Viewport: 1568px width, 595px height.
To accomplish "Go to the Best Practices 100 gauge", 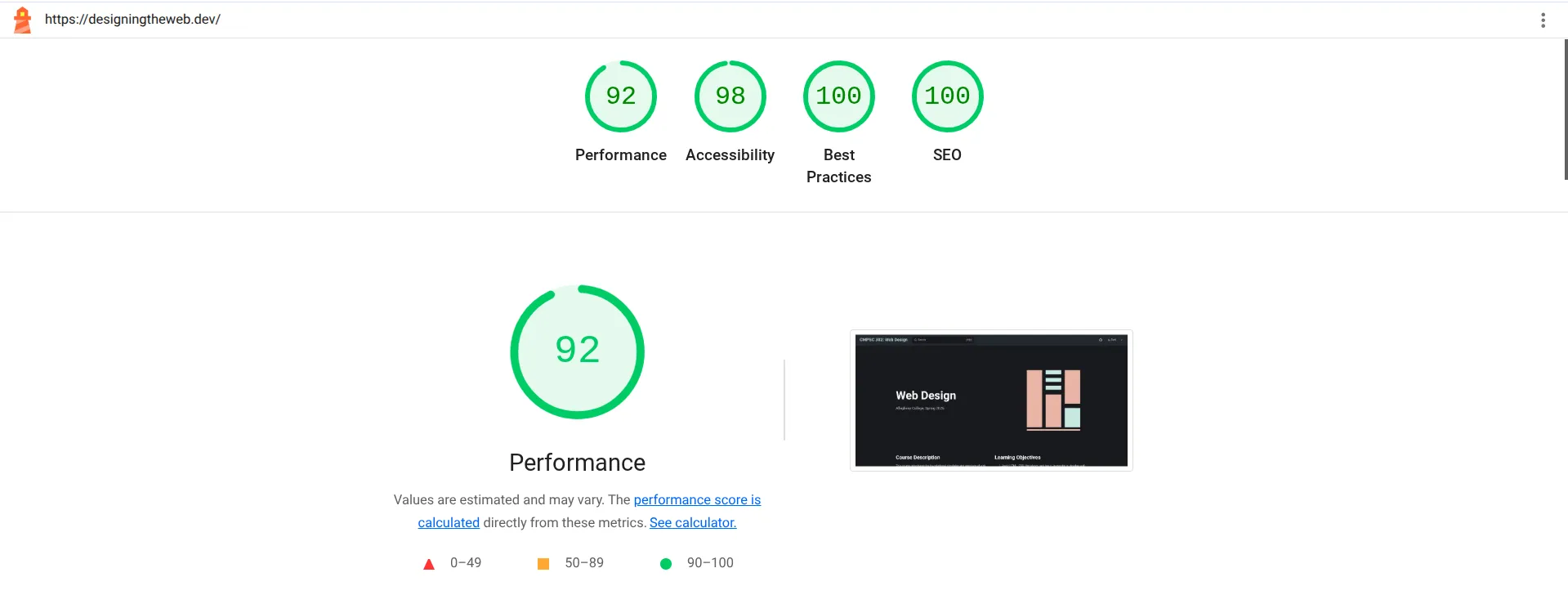I will tap(838, 96).
